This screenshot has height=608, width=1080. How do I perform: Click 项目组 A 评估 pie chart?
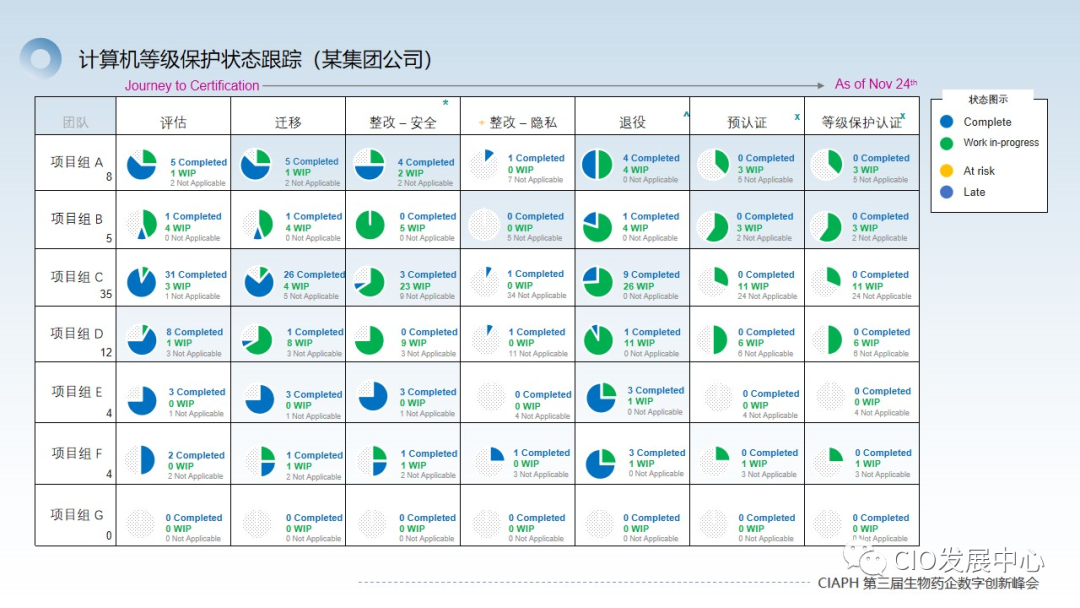click(142, 165)
